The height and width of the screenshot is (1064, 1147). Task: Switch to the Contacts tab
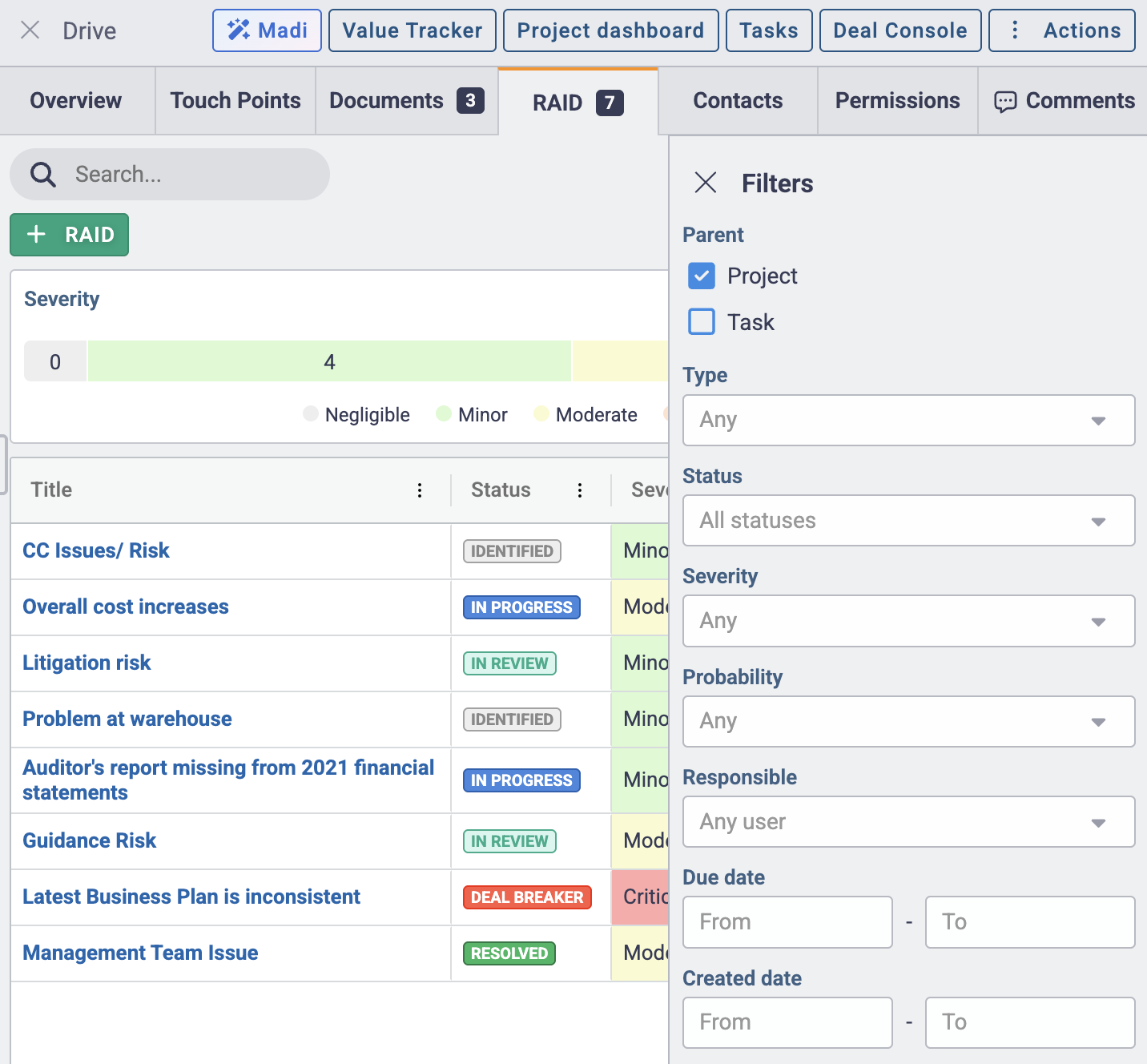(x=738, y=101)
